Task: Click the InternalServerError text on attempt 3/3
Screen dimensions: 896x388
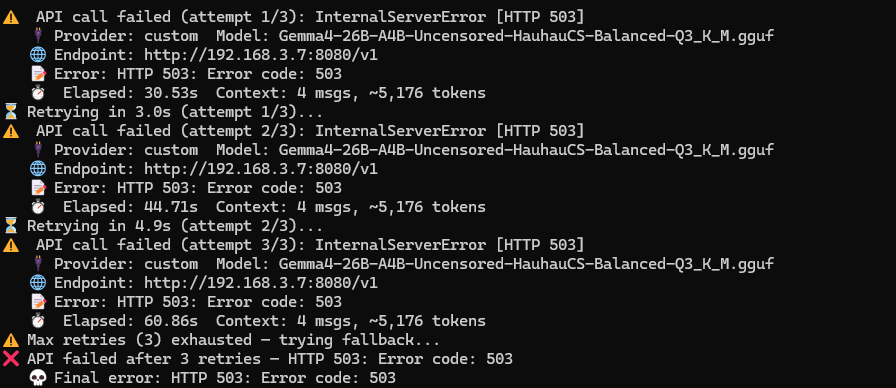Action: coord(401,245)
